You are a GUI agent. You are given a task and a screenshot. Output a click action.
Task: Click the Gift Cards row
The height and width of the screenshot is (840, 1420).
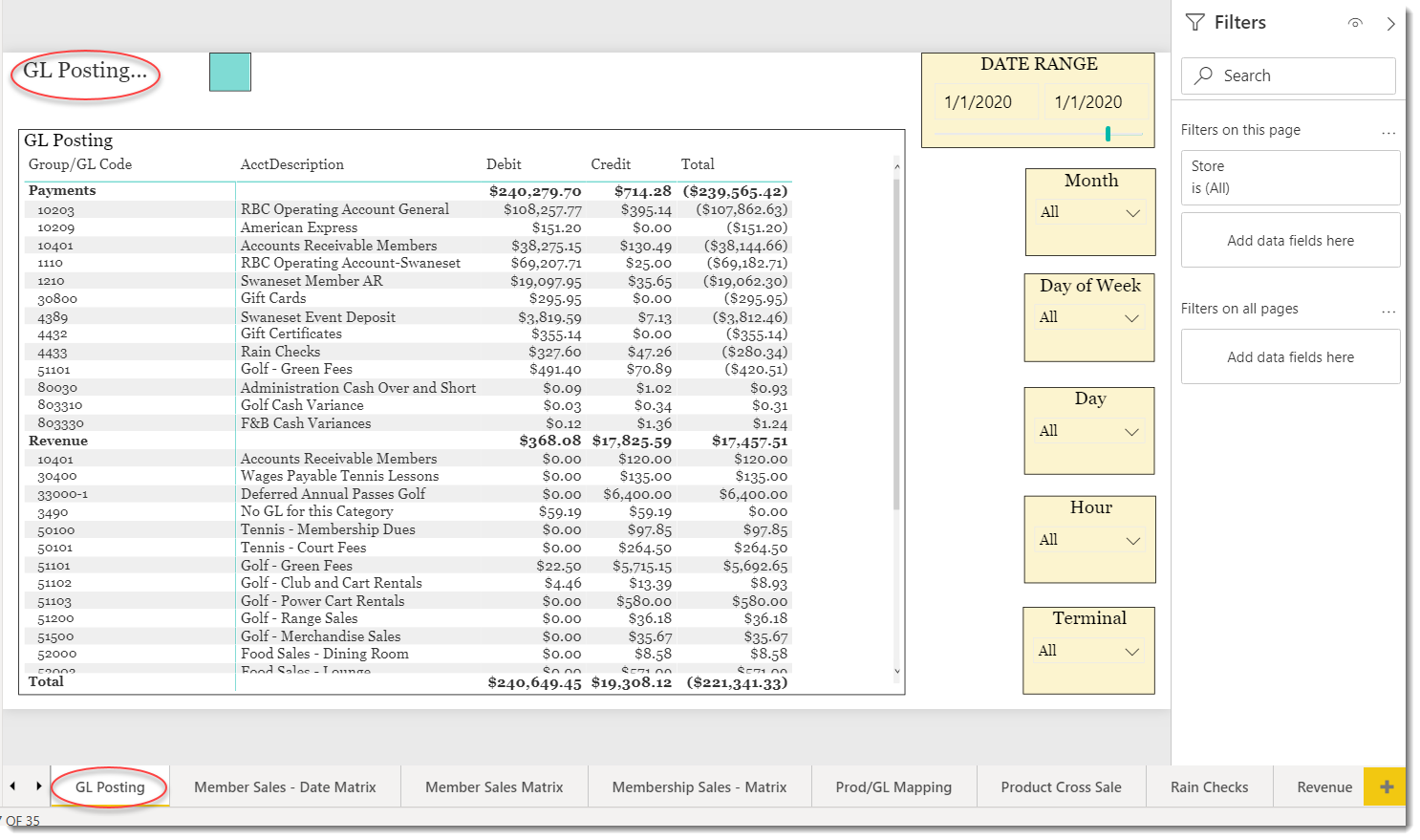[408, 298]
